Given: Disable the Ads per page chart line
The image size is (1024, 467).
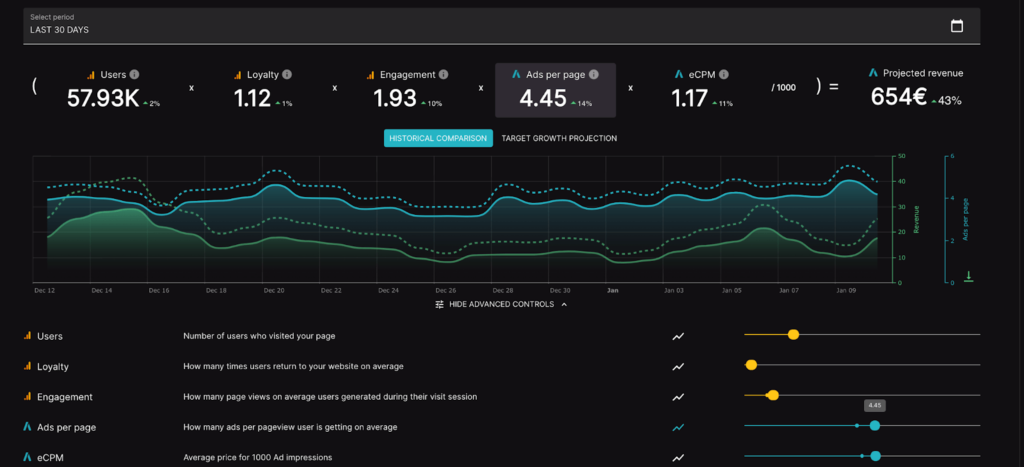Looking at the screenshot, I should point(678,427).
